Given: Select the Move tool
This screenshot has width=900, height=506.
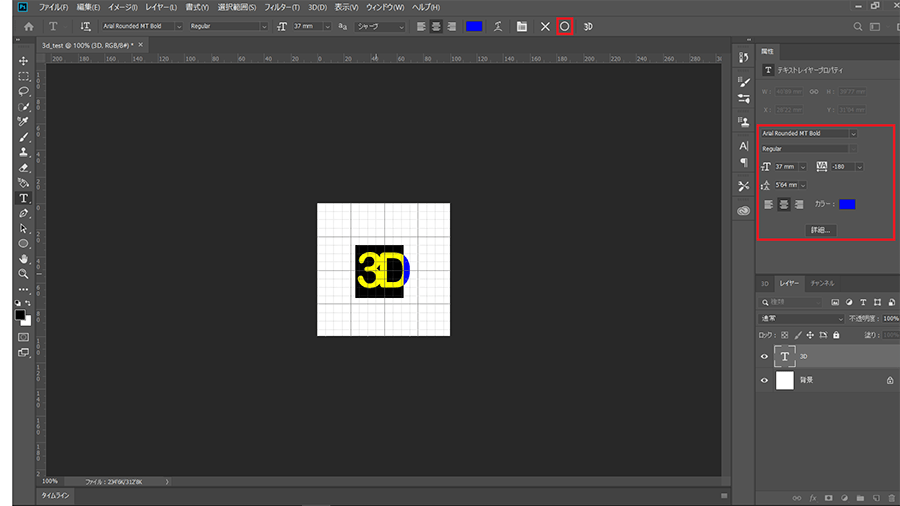Looking at the screenshot, I should tap(23, 61).
